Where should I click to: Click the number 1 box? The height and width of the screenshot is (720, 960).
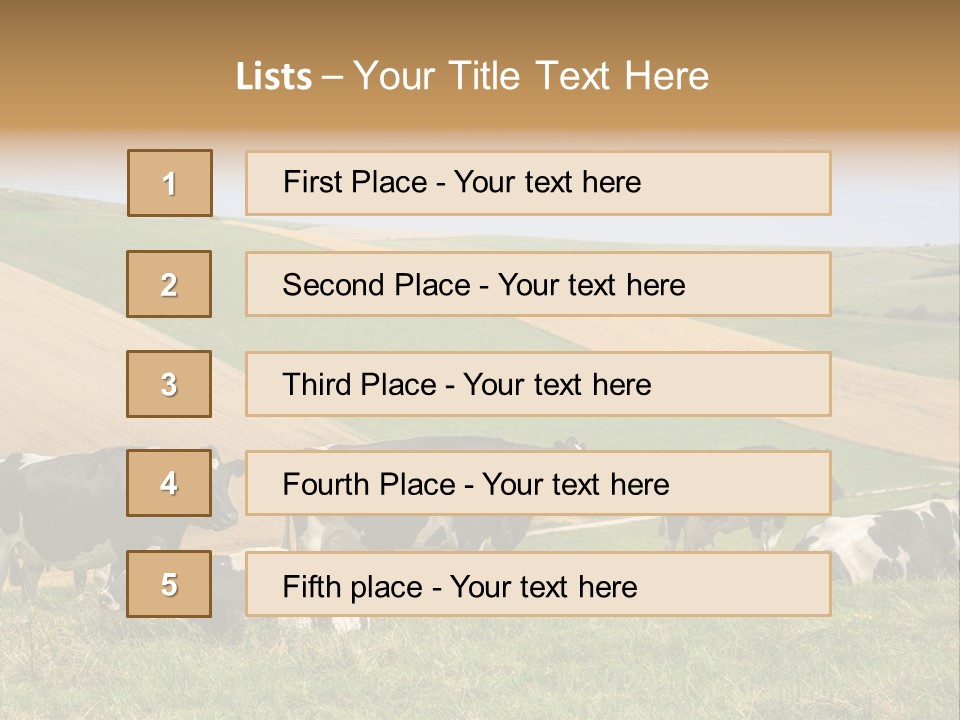pos(169,183)
